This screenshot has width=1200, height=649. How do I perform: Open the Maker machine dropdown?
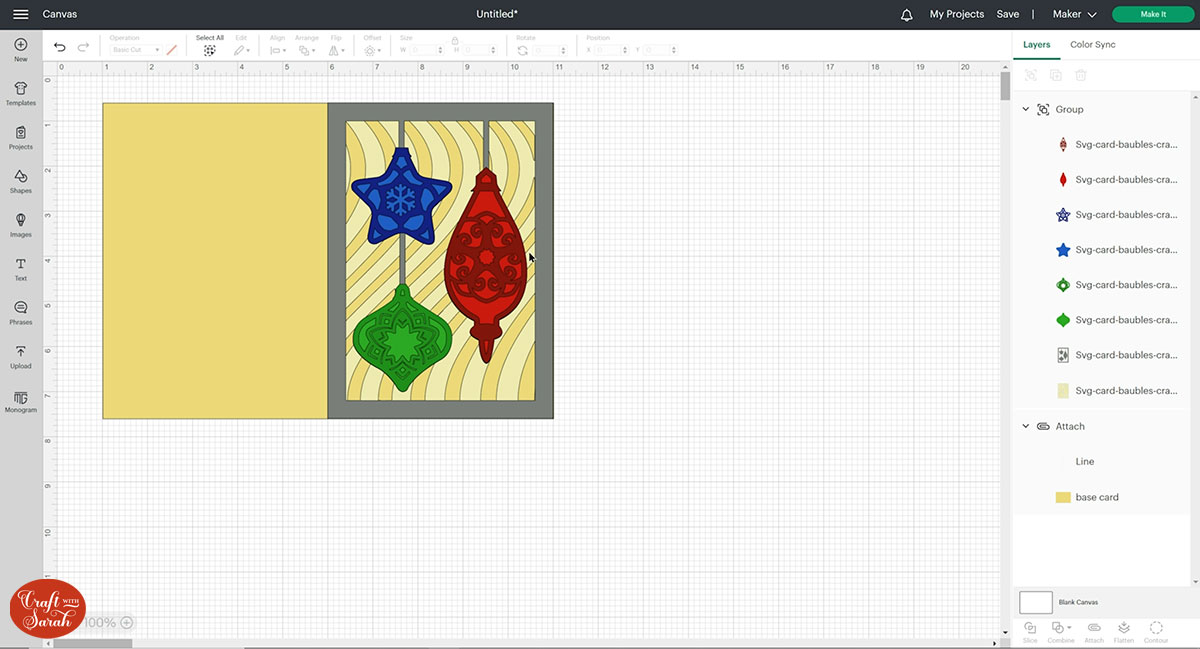coord(1074,15)
